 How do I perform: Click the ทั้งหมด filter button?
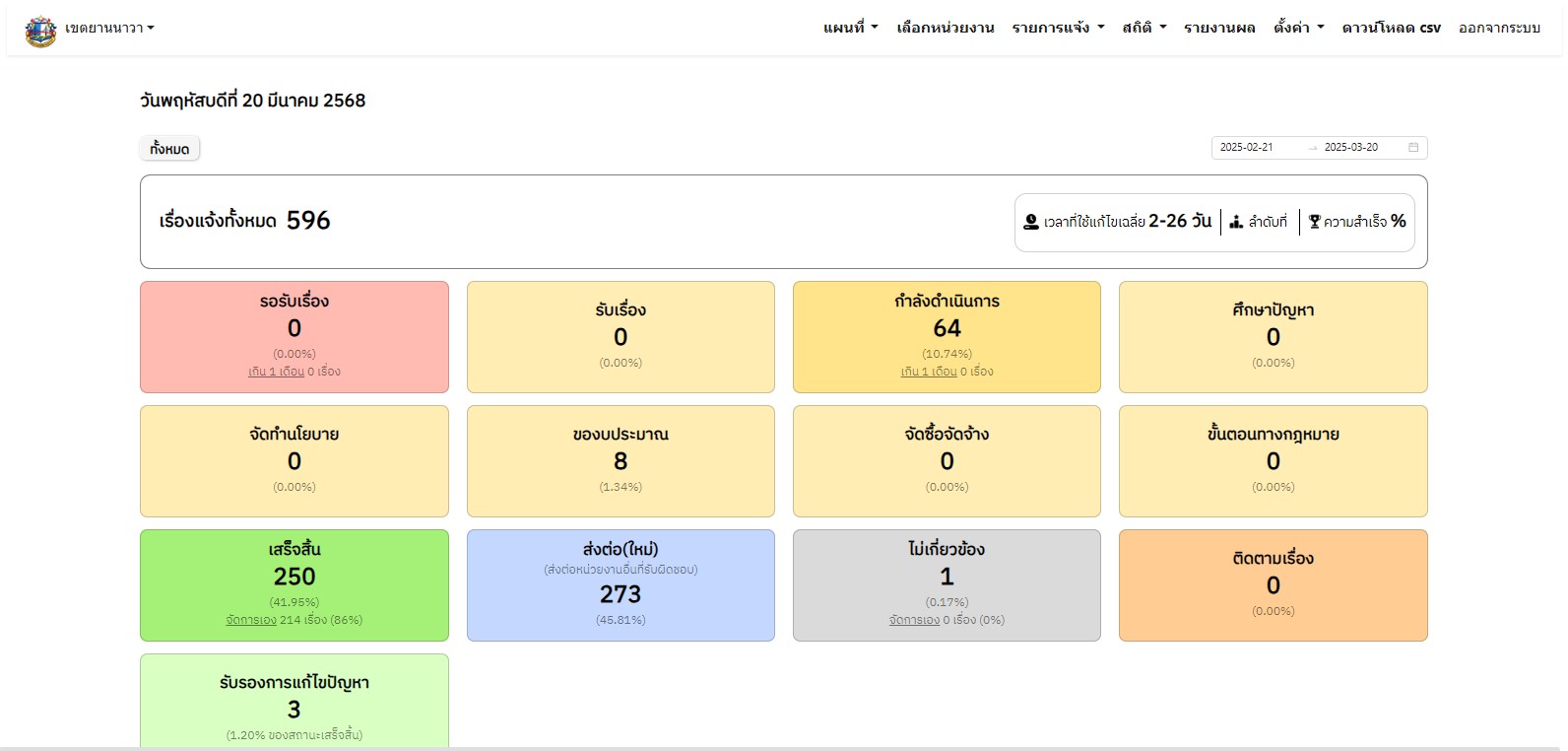click(x=169, y=149)
